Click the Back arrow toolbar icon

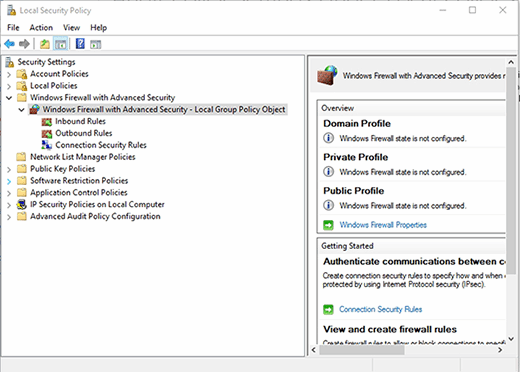pyautogui.click(x=9, y=44)
